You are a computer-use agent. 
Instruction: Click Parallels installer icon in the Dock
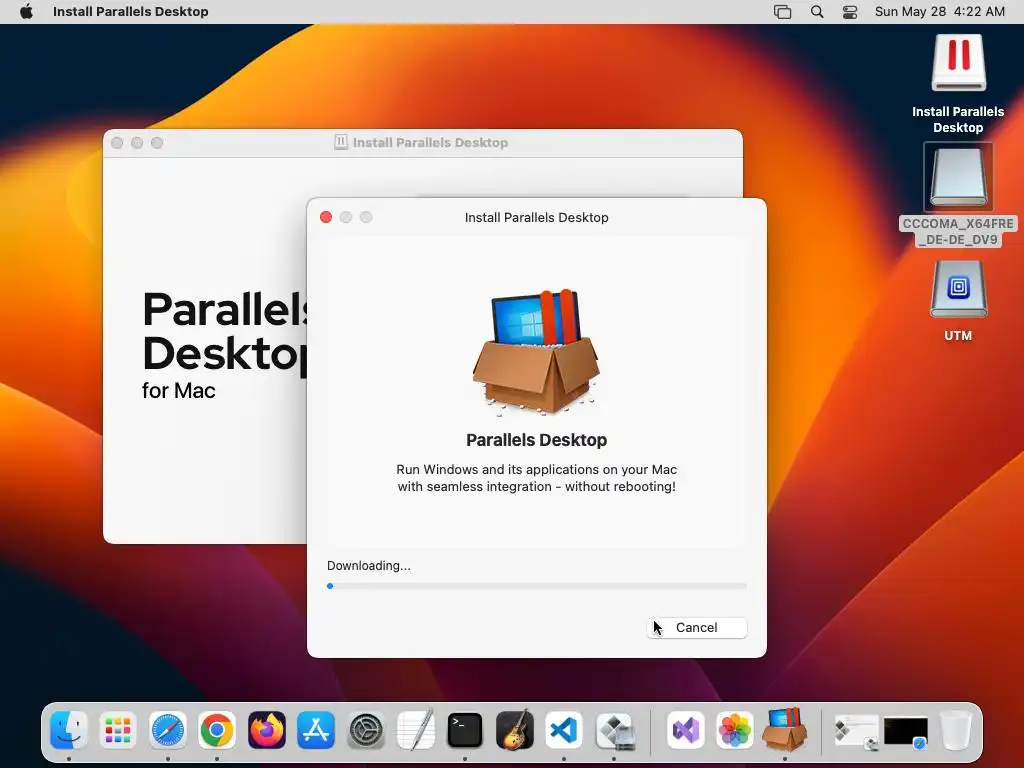(x=784, y=728)
